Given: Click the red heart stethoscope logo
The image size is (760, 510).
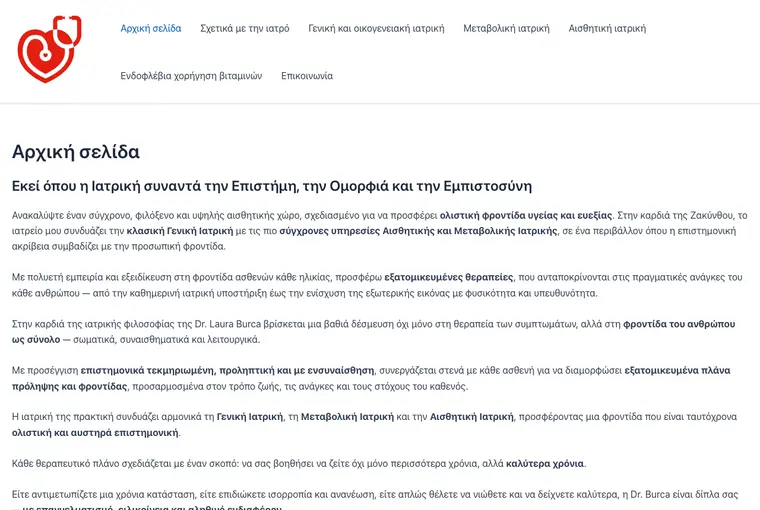Looking at the screenshot, I should click(49, 49).
